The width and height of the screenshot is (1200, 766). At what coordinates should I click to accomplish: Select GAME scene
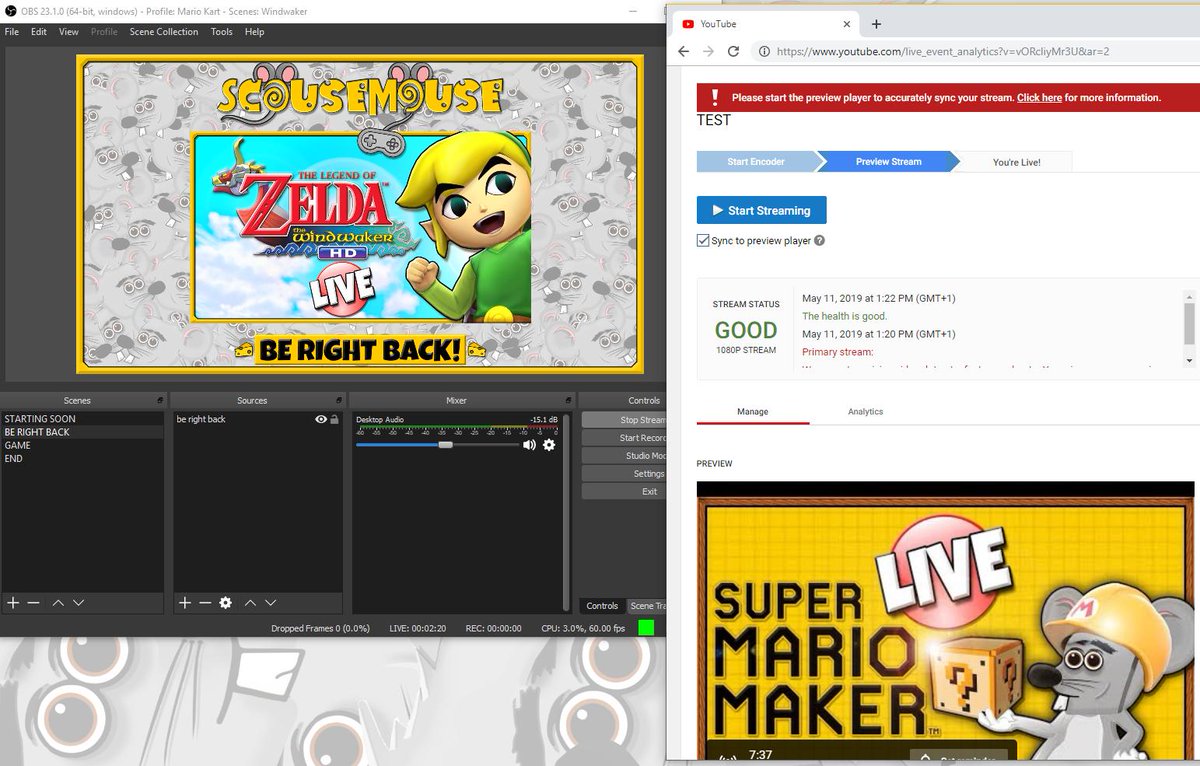click(82, 445)
